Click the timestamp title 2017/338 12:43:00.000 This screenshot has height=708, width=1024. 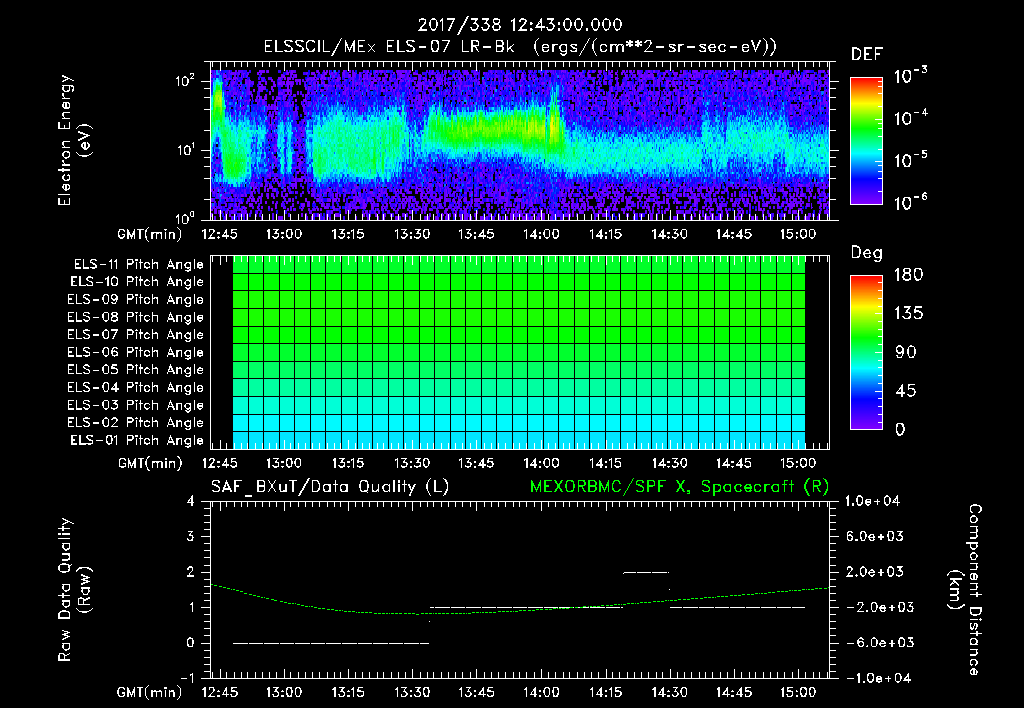520,25
